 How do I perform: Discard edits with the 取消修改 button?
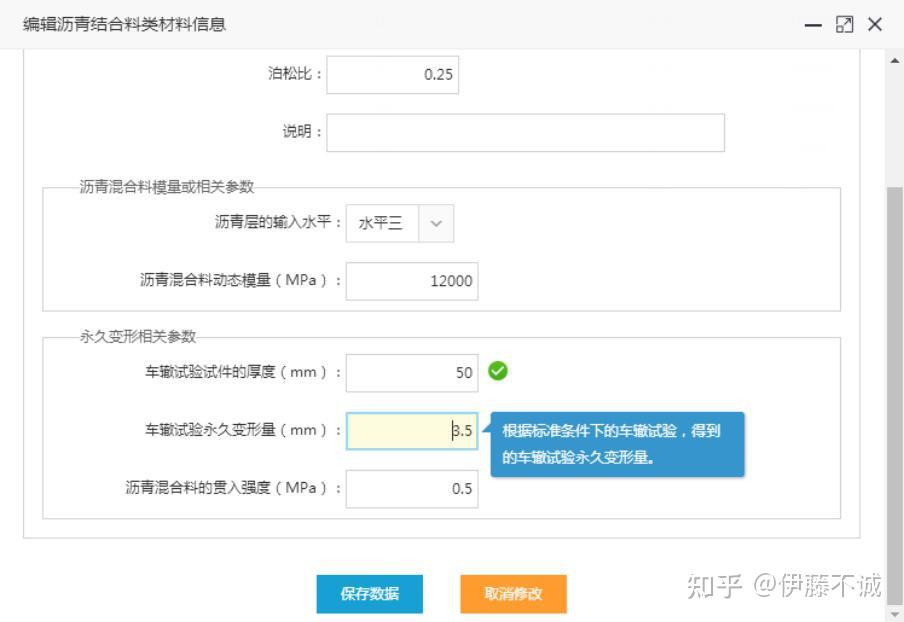(513, 594)
